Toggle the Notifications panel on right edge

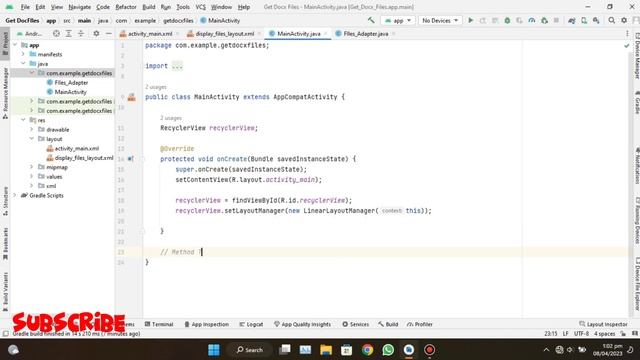[x=636, y=166]
